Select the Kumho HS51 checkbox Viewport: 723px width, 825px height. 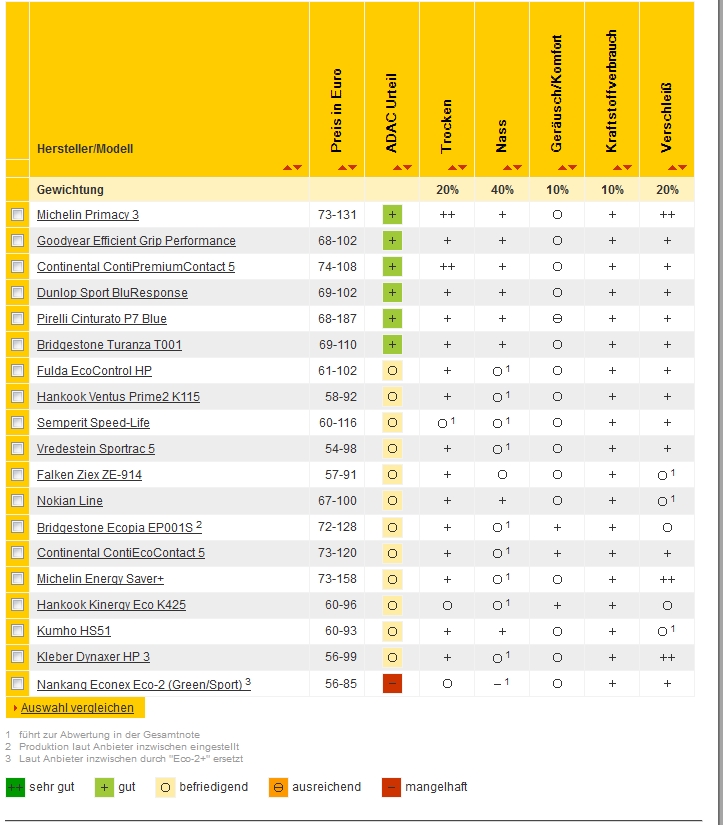[x=17, y=631]
